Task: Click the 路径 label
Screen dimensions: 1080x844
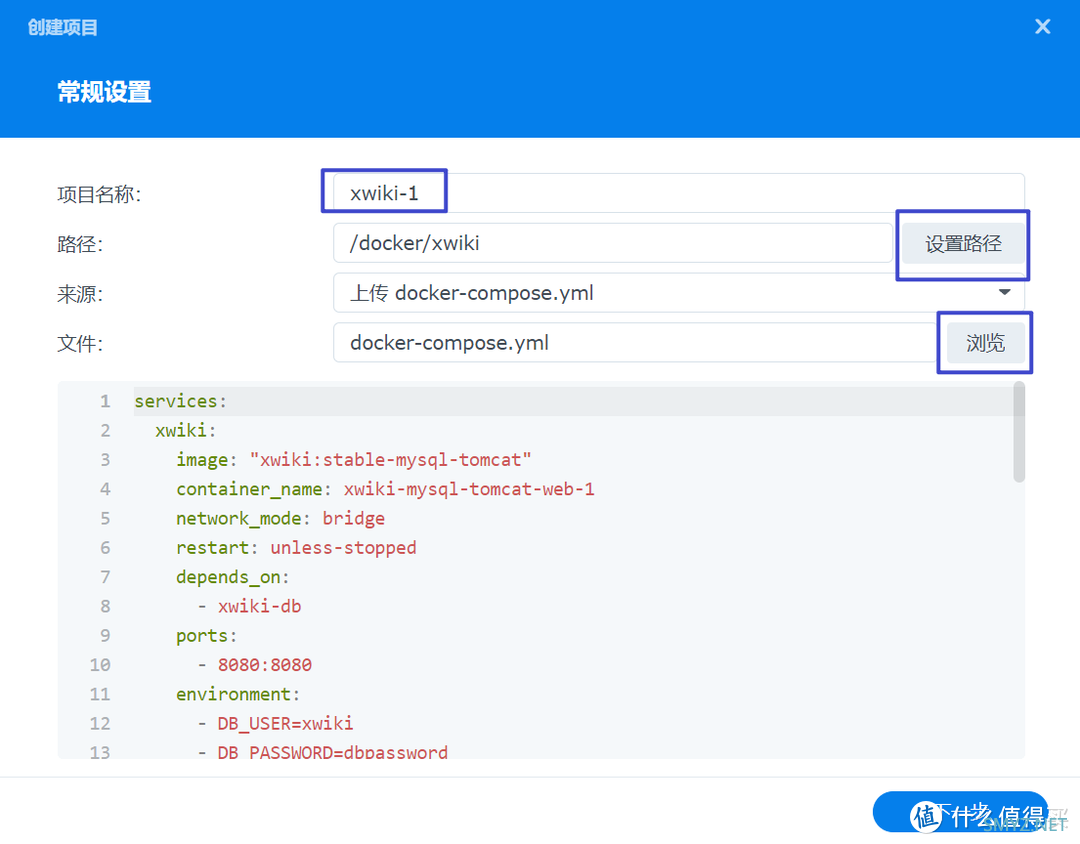Action: [x=80, y=244]
